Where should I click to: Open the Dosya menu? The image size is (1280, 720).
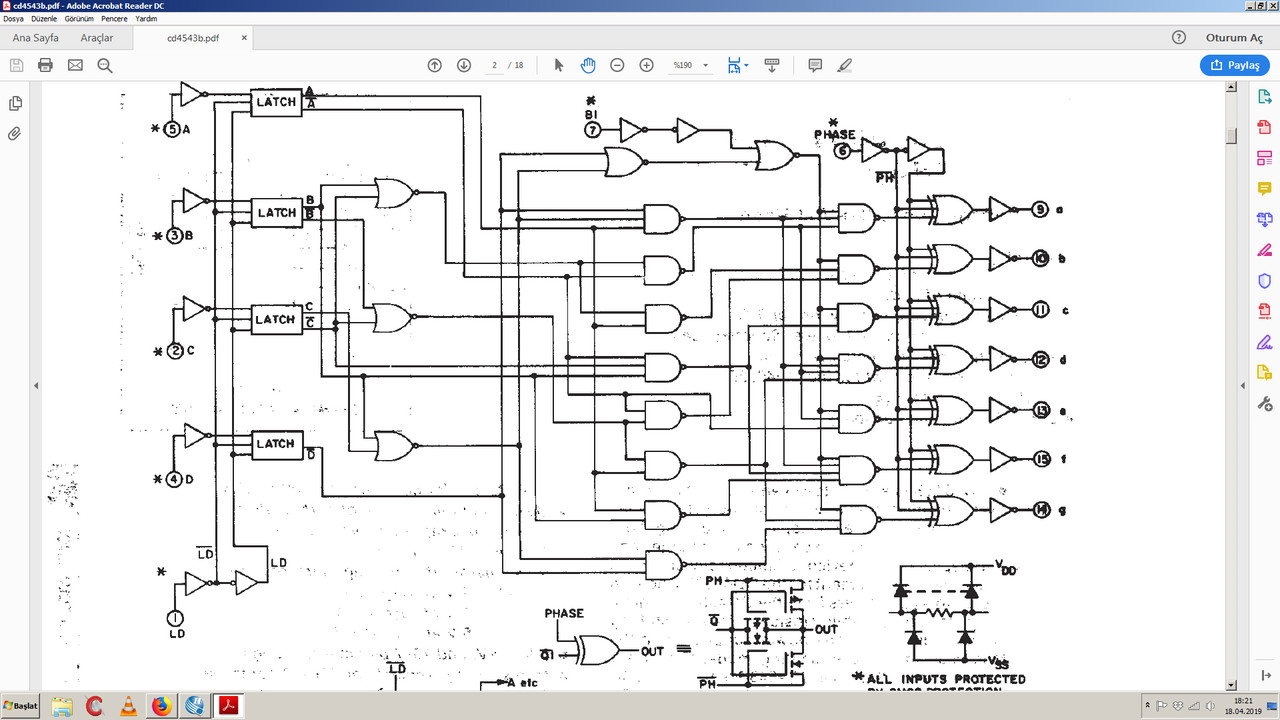tap(13, 18)
